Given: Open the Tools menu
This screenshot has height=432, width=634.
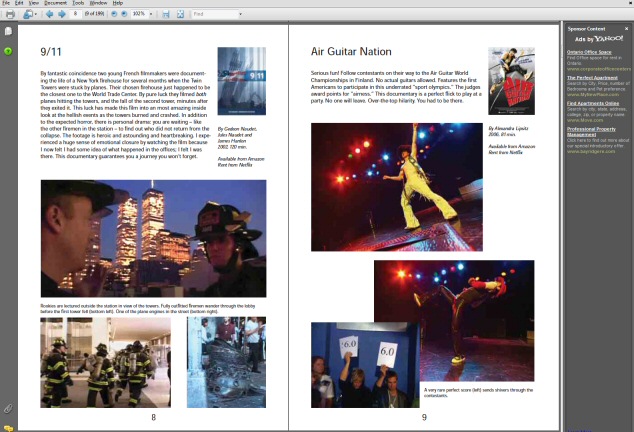Looking at the screenshot, I should tap(78, 3).
